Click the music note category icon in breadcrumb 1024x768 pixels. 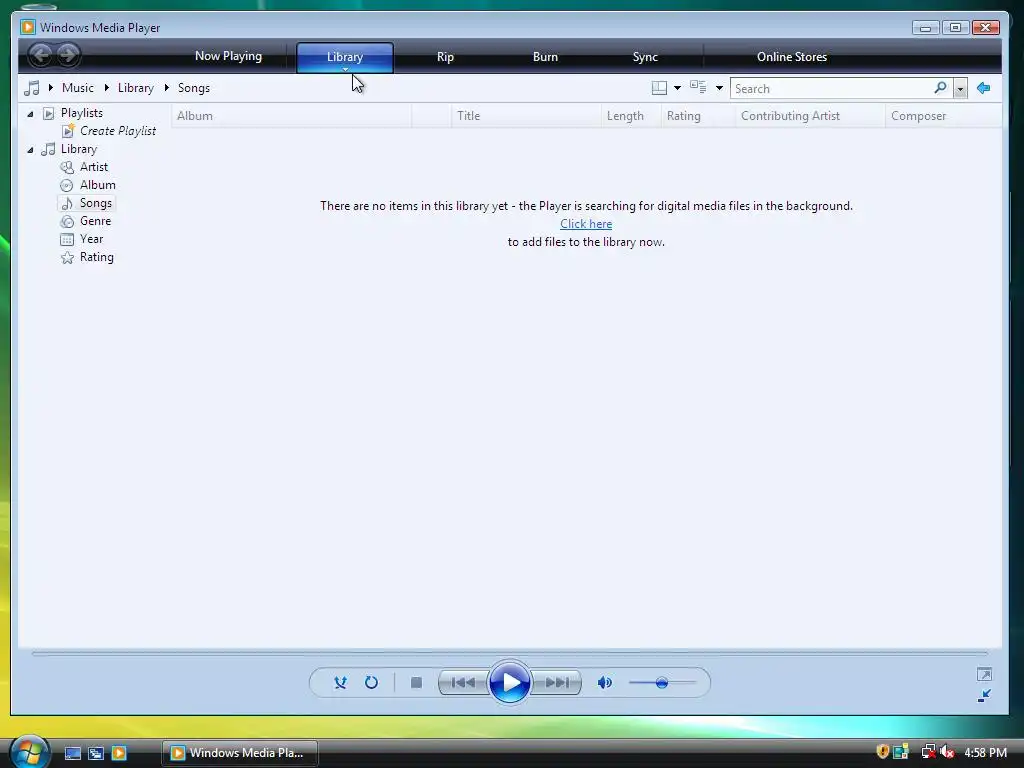pos(31,88)
